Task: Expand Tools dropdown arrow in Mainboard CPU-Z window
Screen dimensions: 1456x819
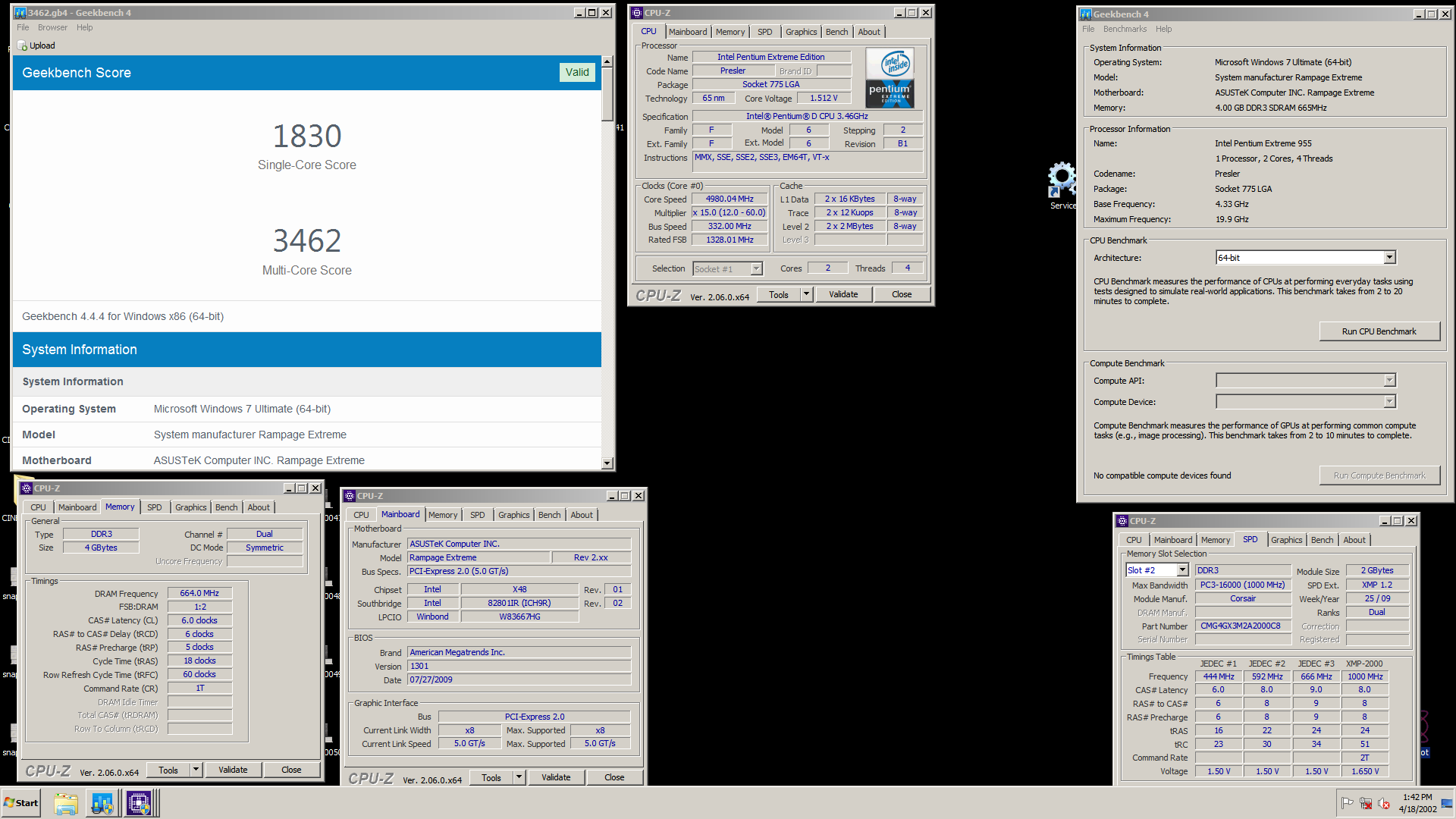Action: [519, 777]
